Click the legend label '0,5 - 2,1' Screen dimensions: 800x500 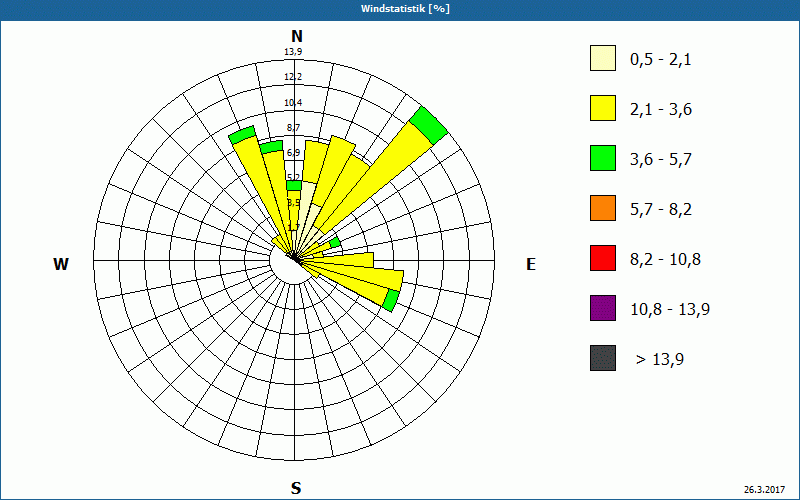661,60
